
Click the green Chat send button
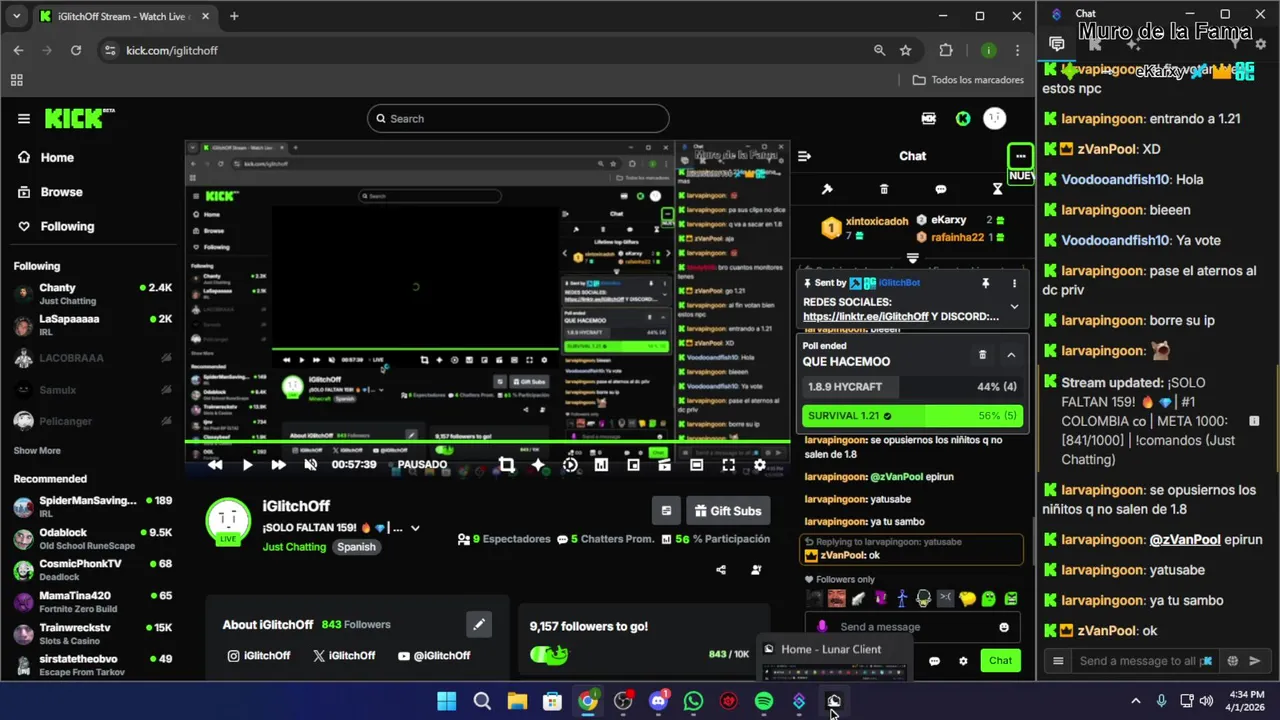coord(1001,660)
